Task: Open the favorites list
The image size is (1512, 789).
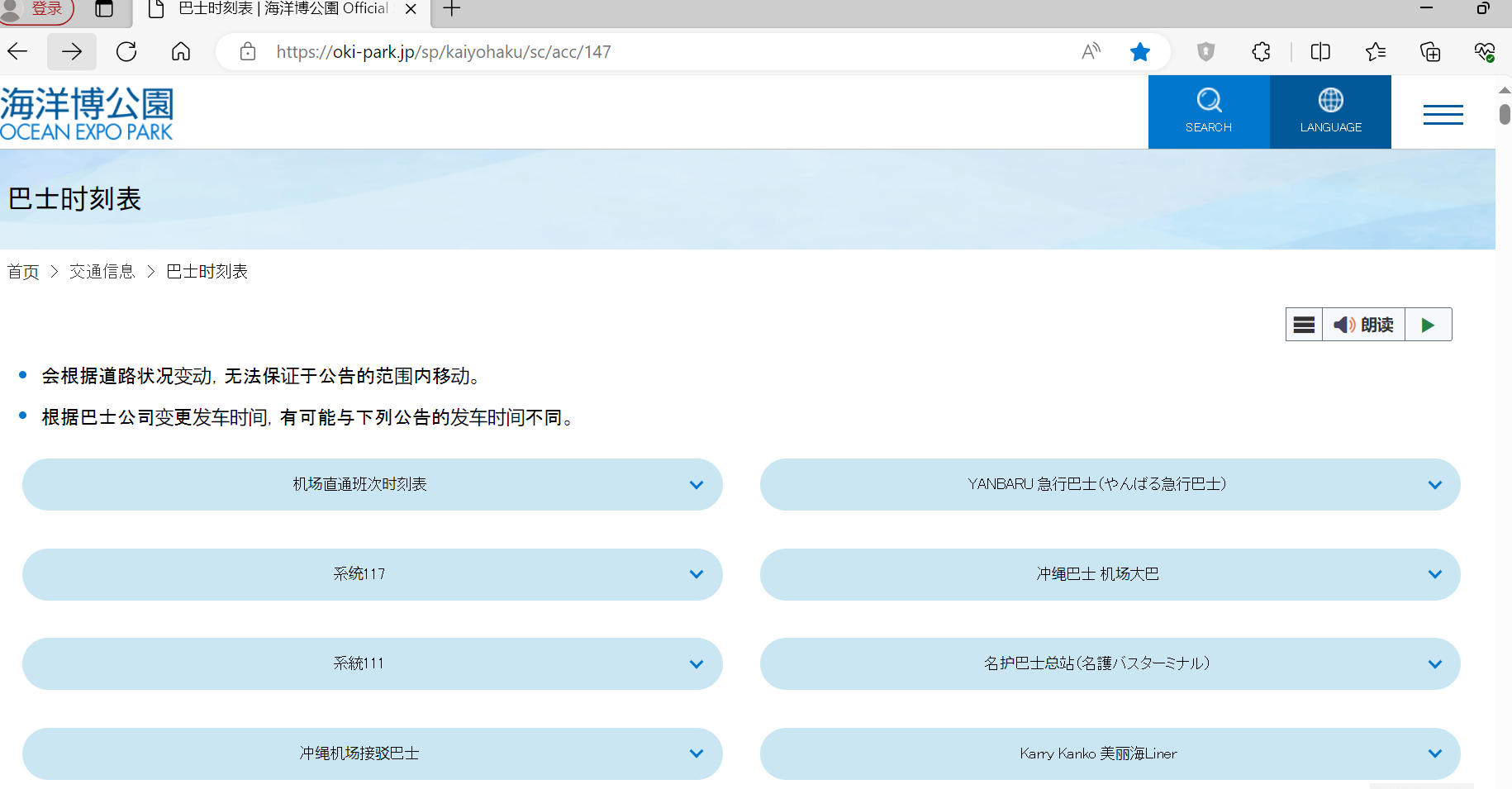Action: click(x=1376, y=52)
